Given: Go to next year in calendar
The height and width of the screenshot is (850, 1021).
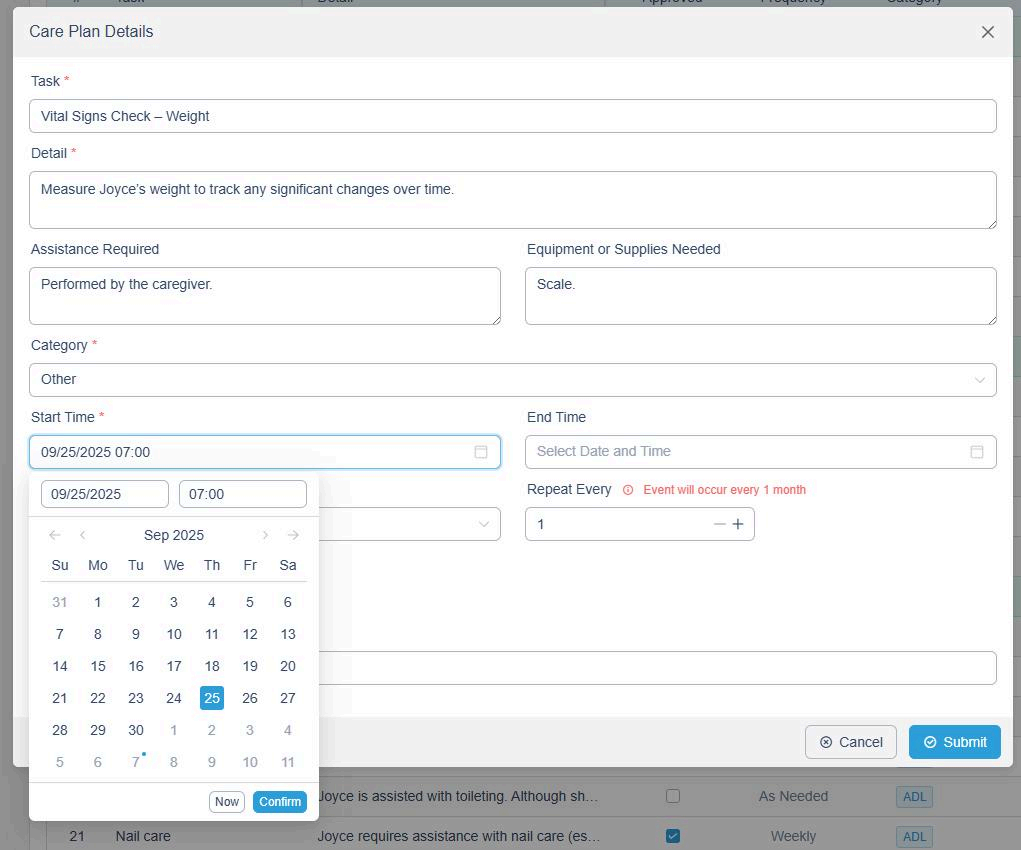Looking at the screenshot, I should [x=293, y=535].
